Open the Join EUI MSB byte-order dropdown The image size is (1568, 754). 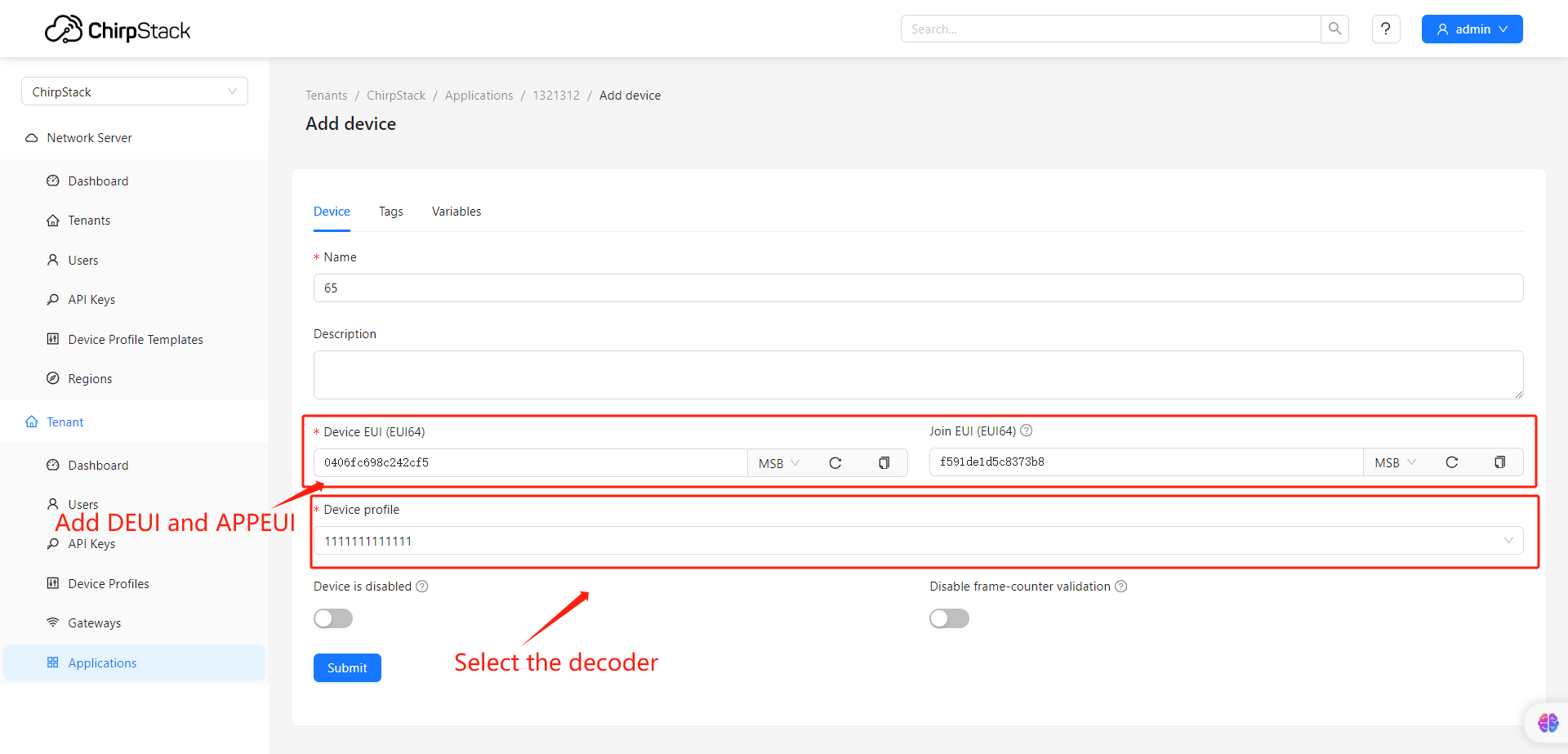pyautogui.click(x=1395, y=462)
